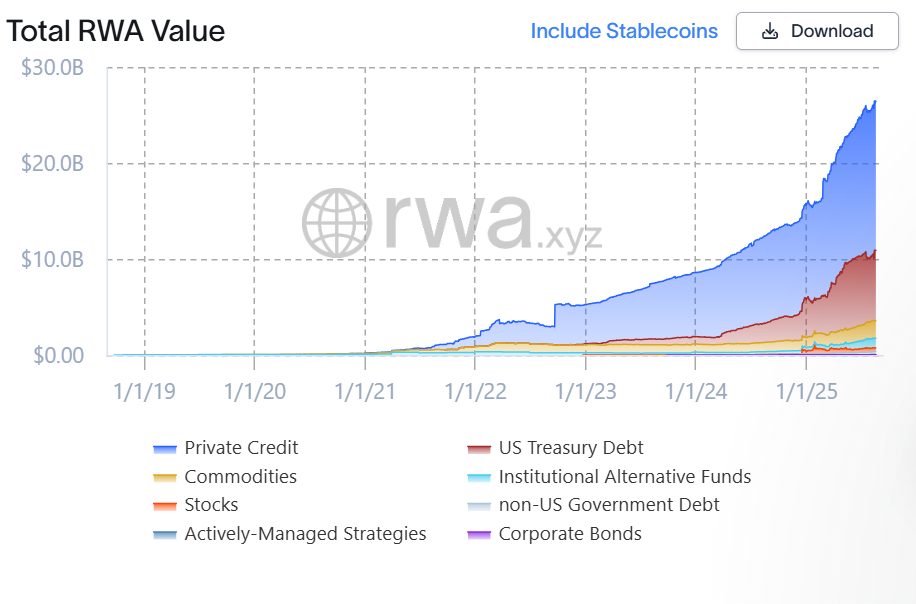Hide the Stocks series in legend
The image size is (916, 604).
click(211, 505)
